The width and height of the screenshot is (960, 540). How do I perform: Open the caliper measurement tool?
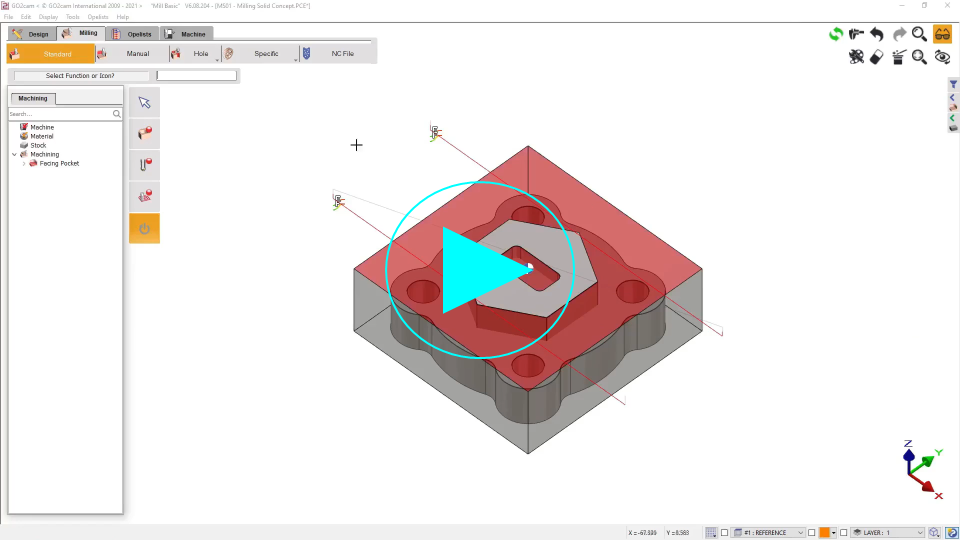(857, 34)
